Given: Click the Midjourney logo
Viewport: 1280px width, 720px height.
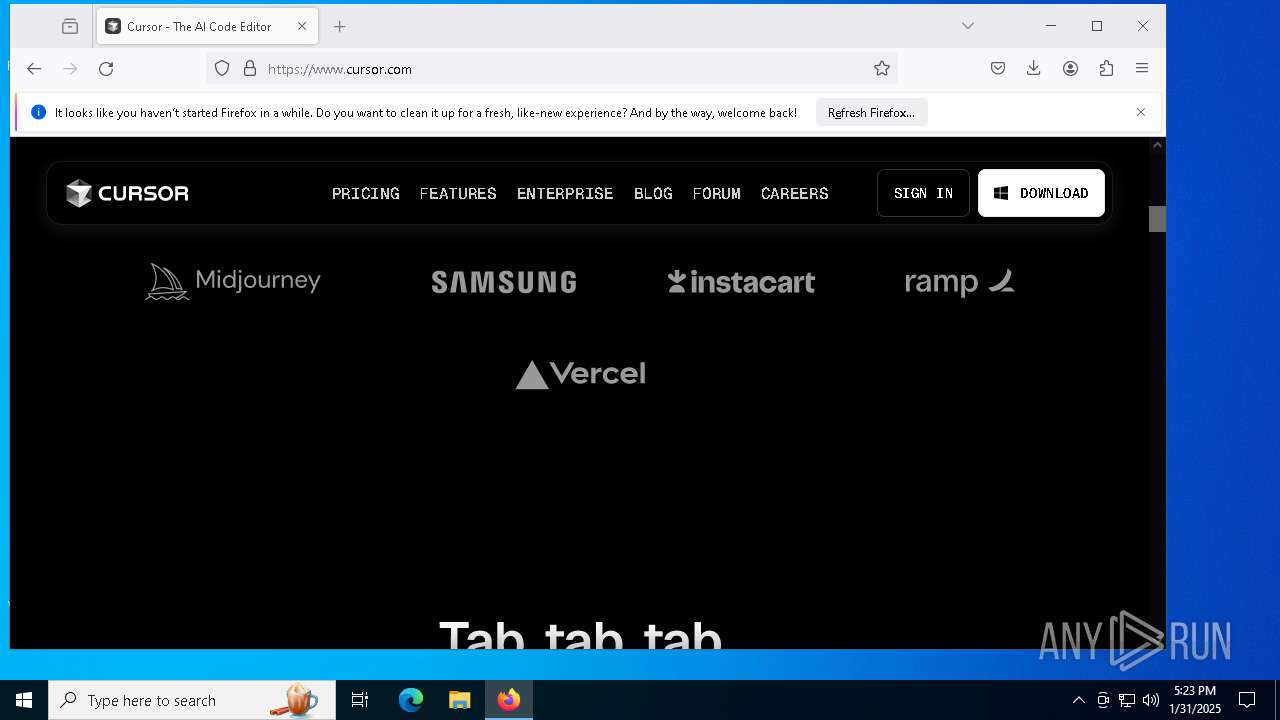Looking at the screenshot, I should tap(233, 282).
